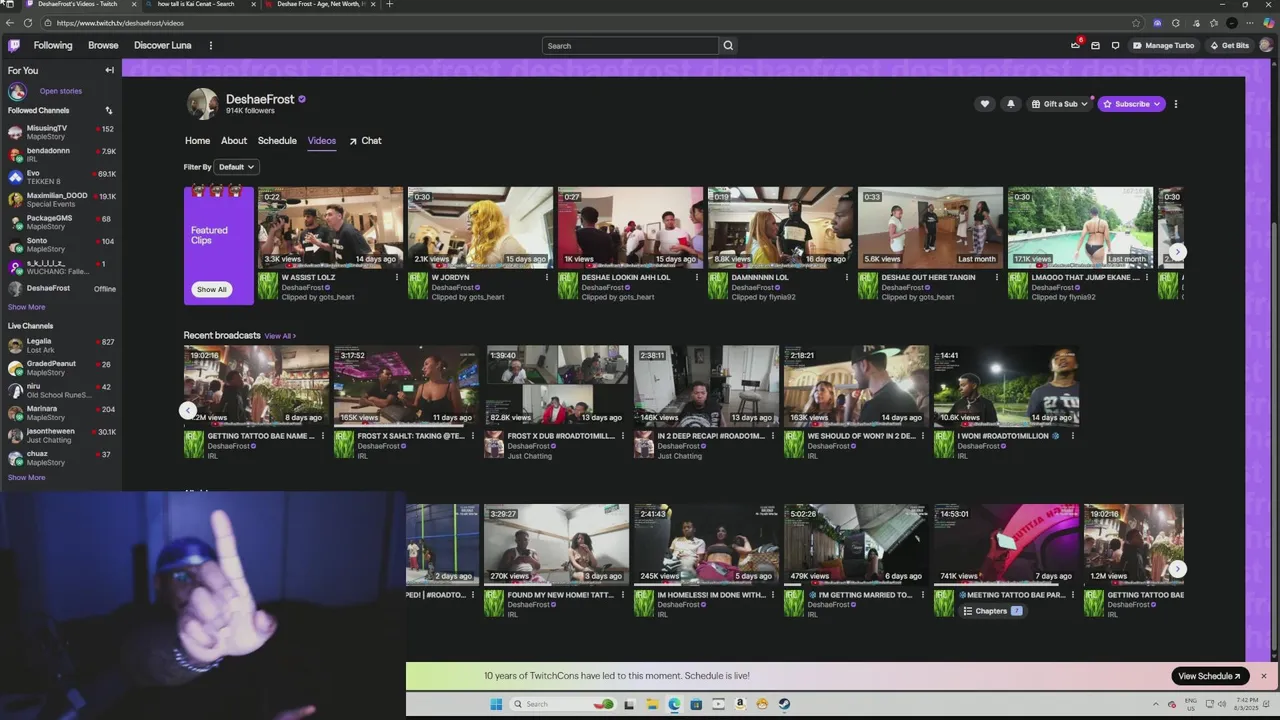The width and height of the screenshot is (1280, 720).
Task: Open Amazon app from the taskbar
Action: [740, 704]
